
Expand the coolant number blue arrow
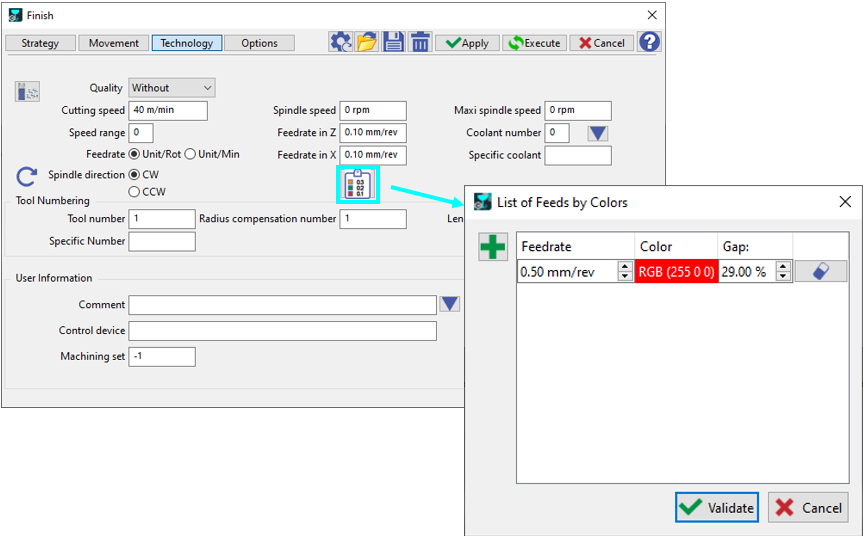[x=597, y=133]
